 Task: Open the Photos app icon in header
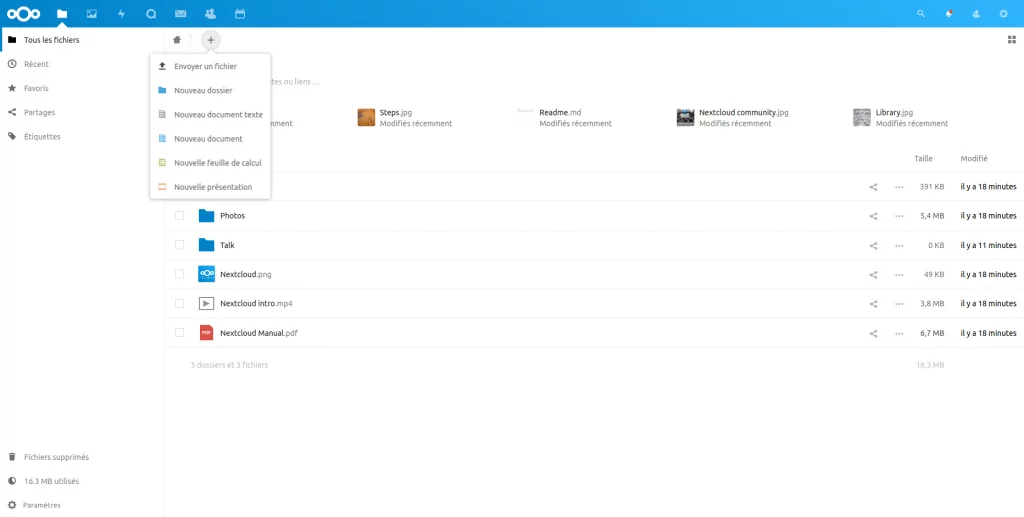(91, 14)
